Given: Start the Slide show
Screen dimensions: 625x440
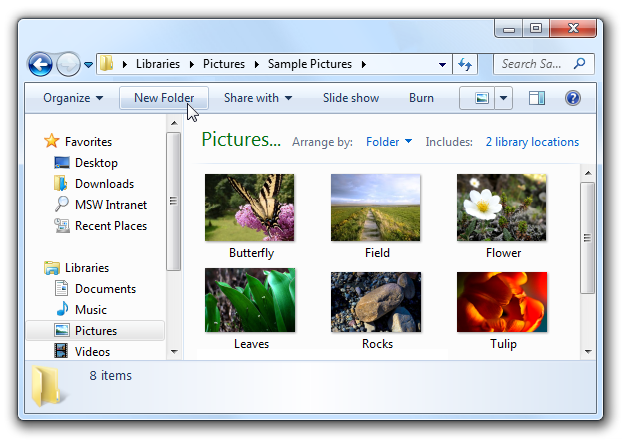Looking at the screenshot, I should click(351, 98).
